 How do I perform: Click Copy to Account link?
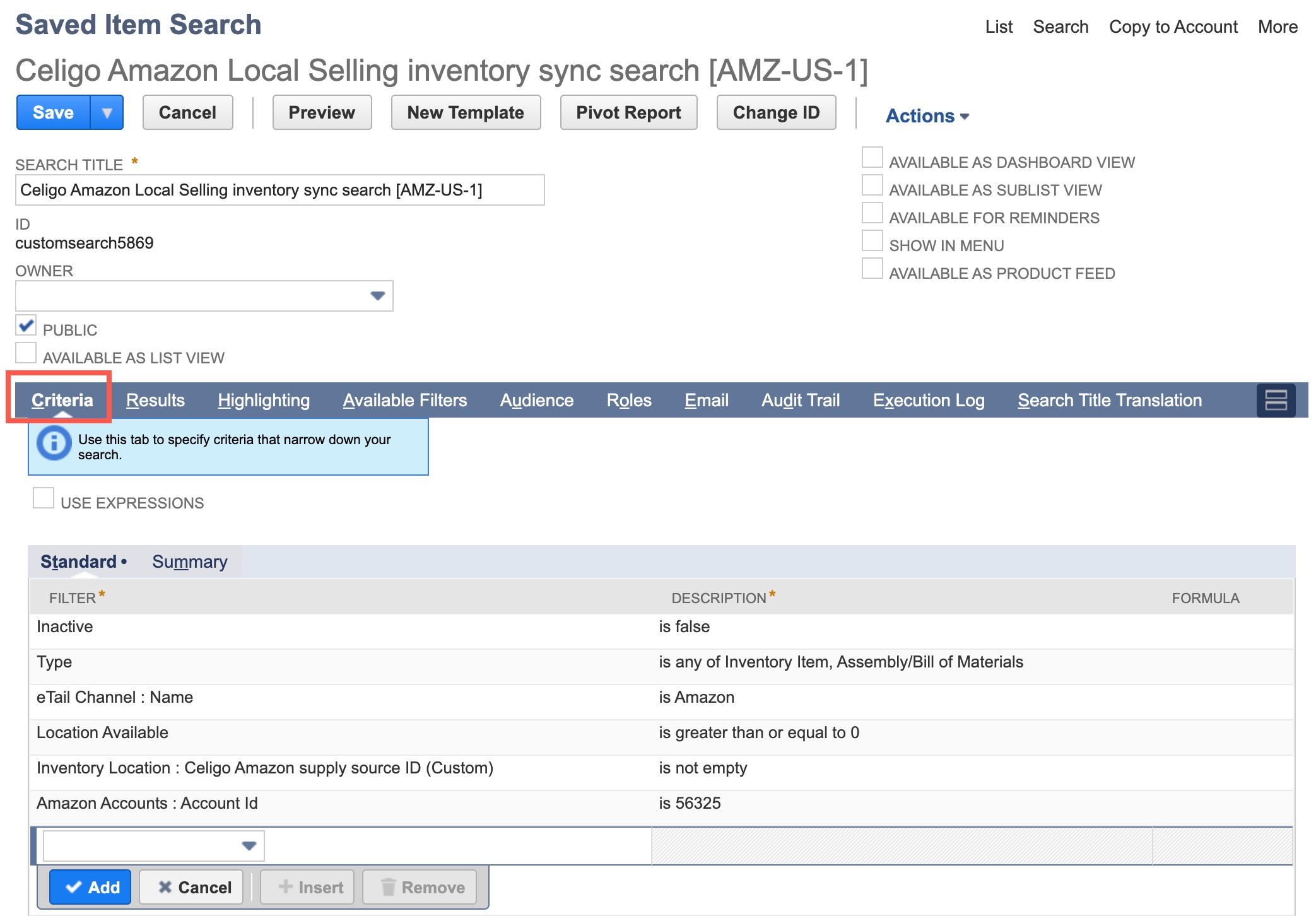1173,26
